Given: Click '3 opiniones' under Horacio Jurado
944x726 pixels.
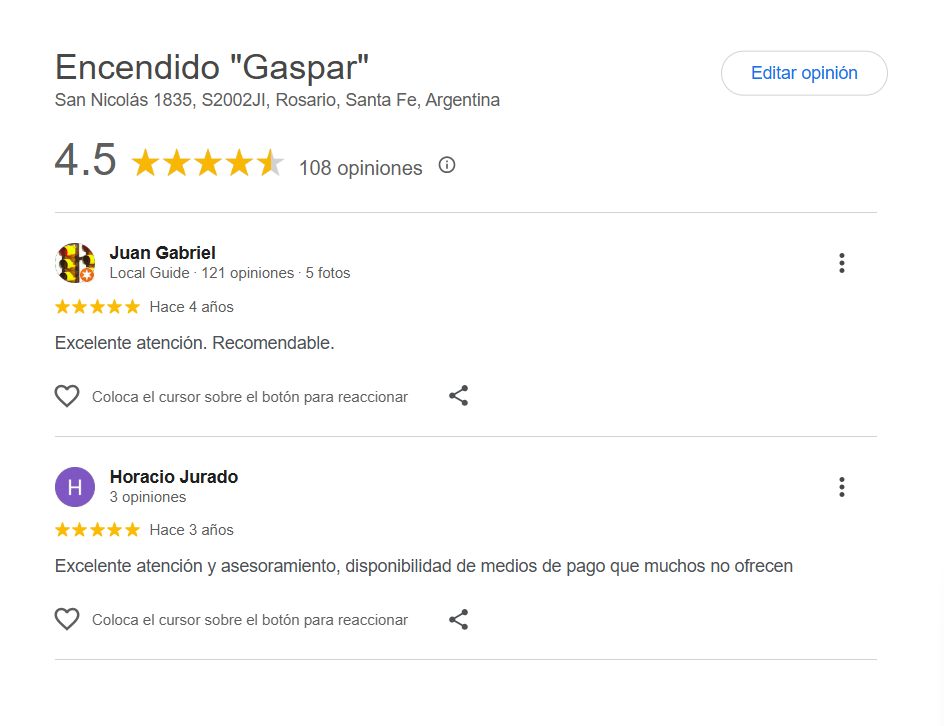Looking at the screenshot, I should 148,497.
